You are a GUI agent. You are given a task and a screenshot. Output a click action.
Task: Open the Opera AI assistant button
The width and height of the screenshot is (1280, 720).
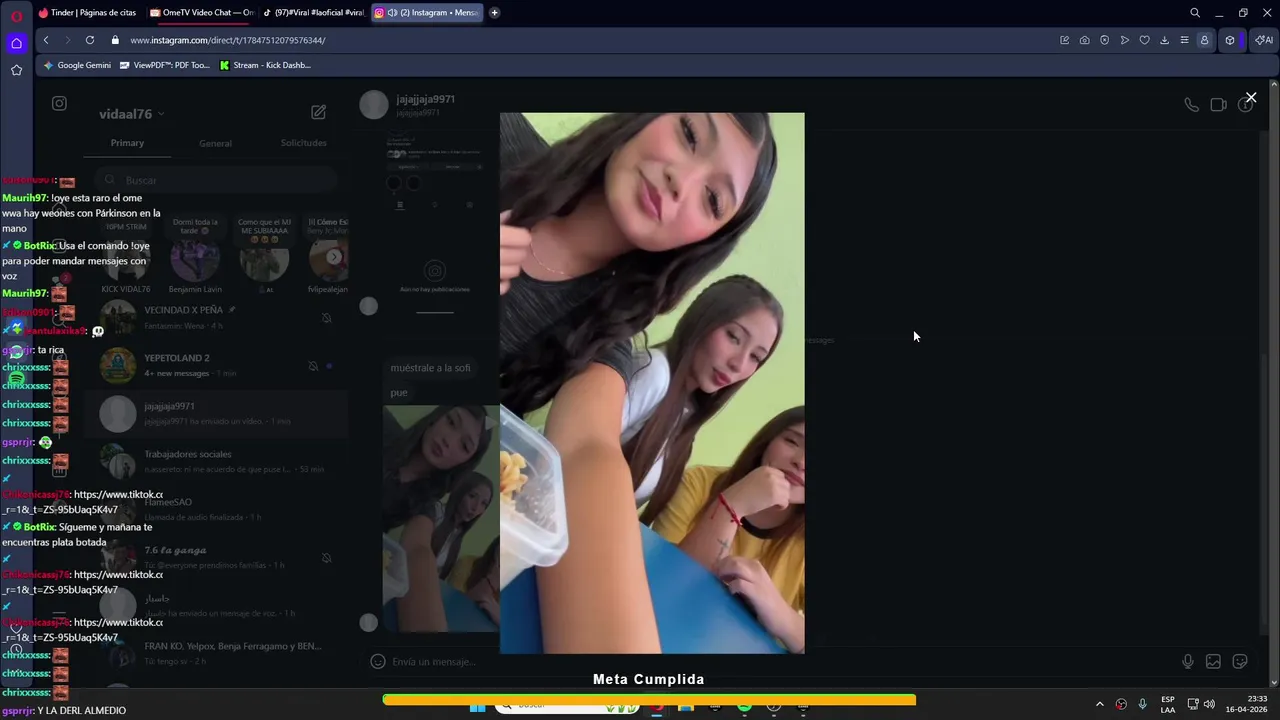tap(1264, 40)
